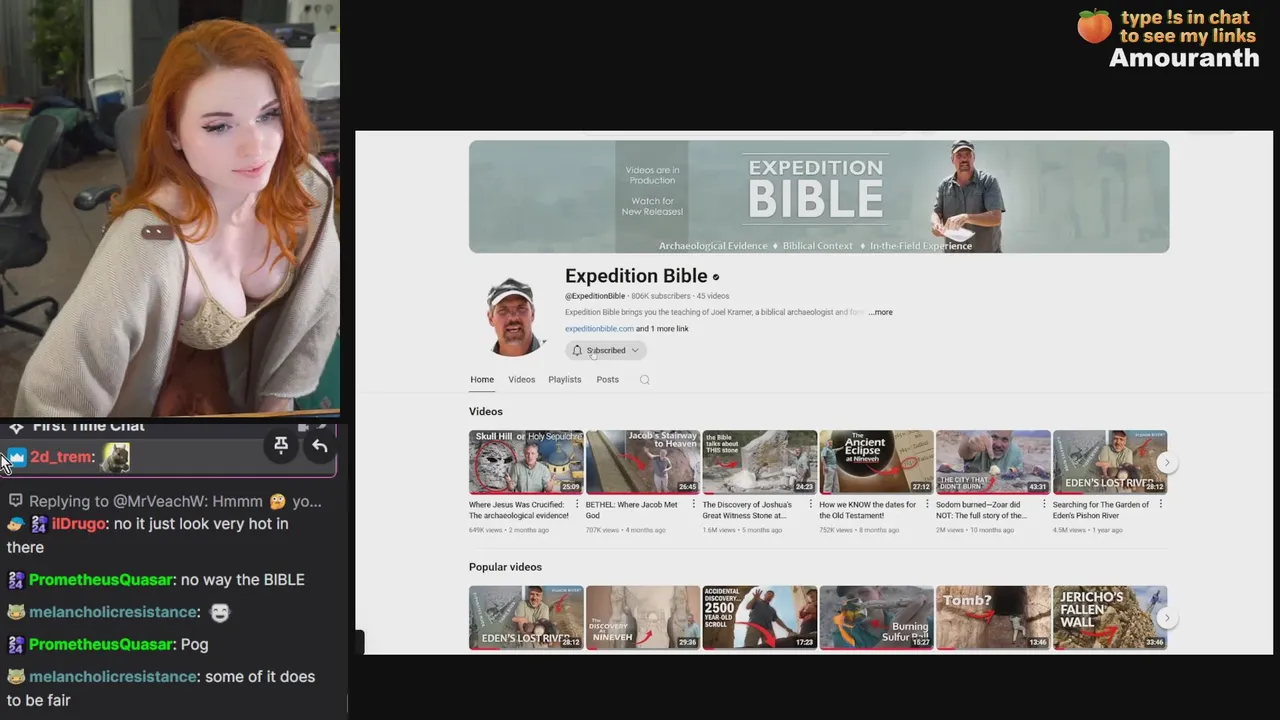Click Eden's Lost River thumbnail in Popular videos
1280x720 pixels.
click(526, 617)
